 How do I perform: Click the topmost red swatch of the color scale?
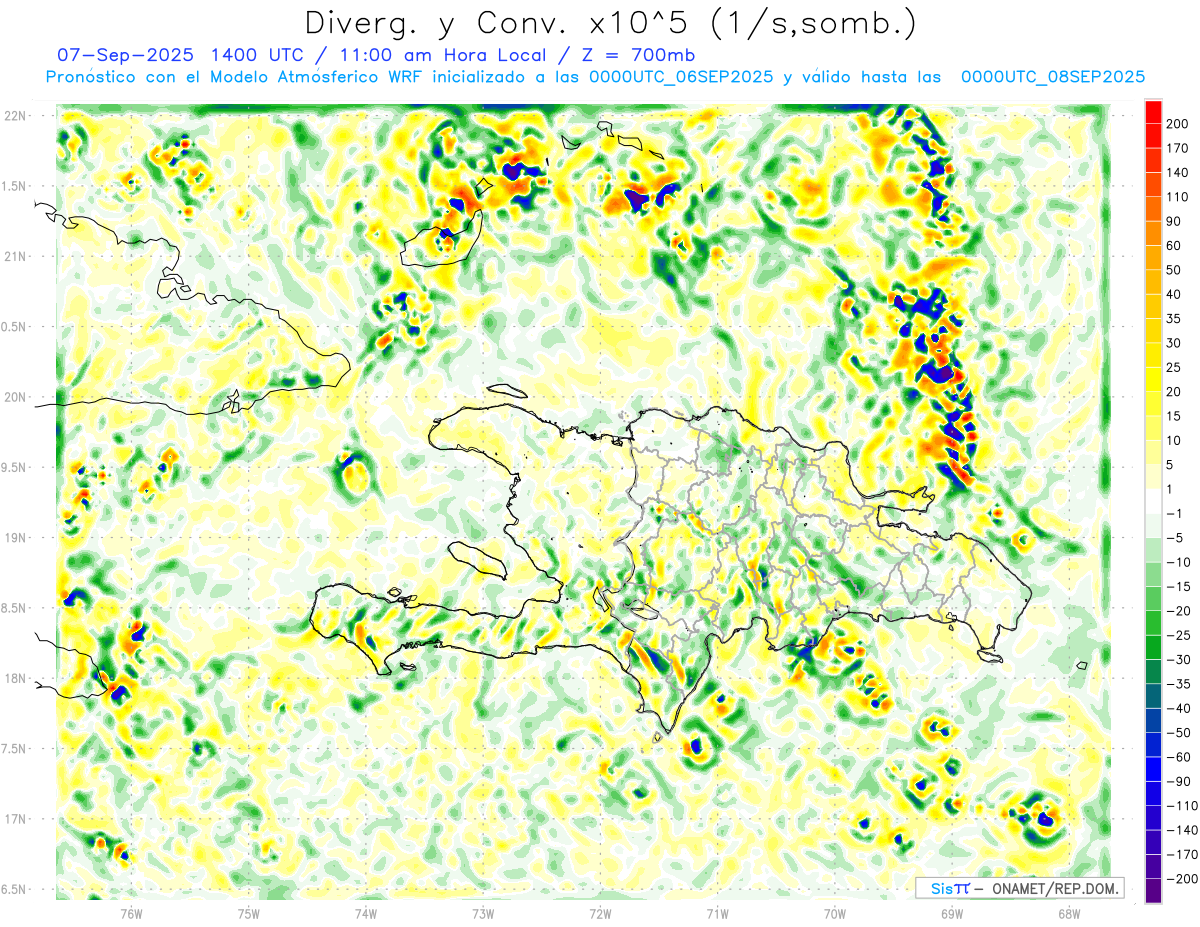1153,111
